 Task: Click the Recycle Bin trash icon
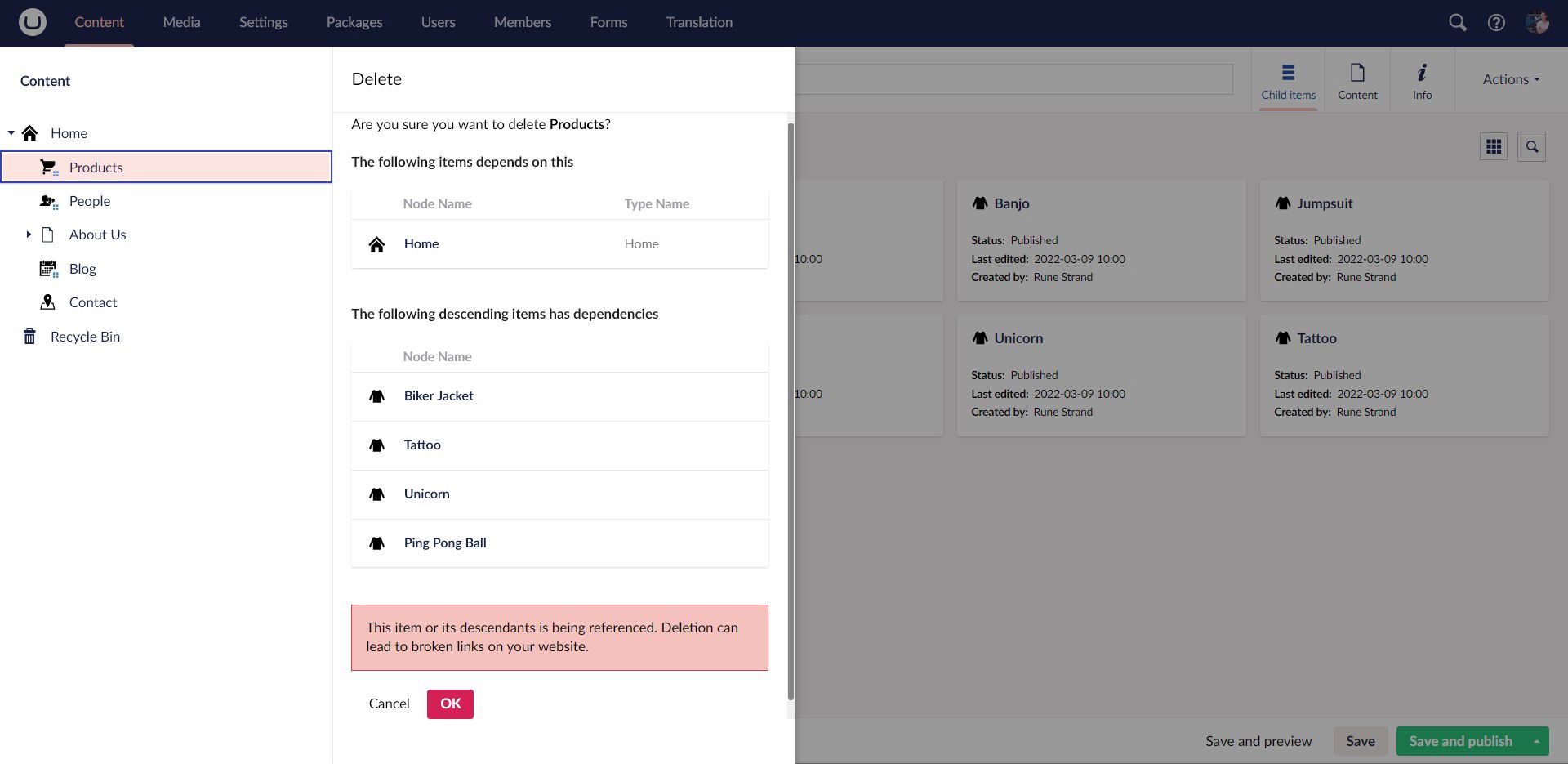click(30, 337)
